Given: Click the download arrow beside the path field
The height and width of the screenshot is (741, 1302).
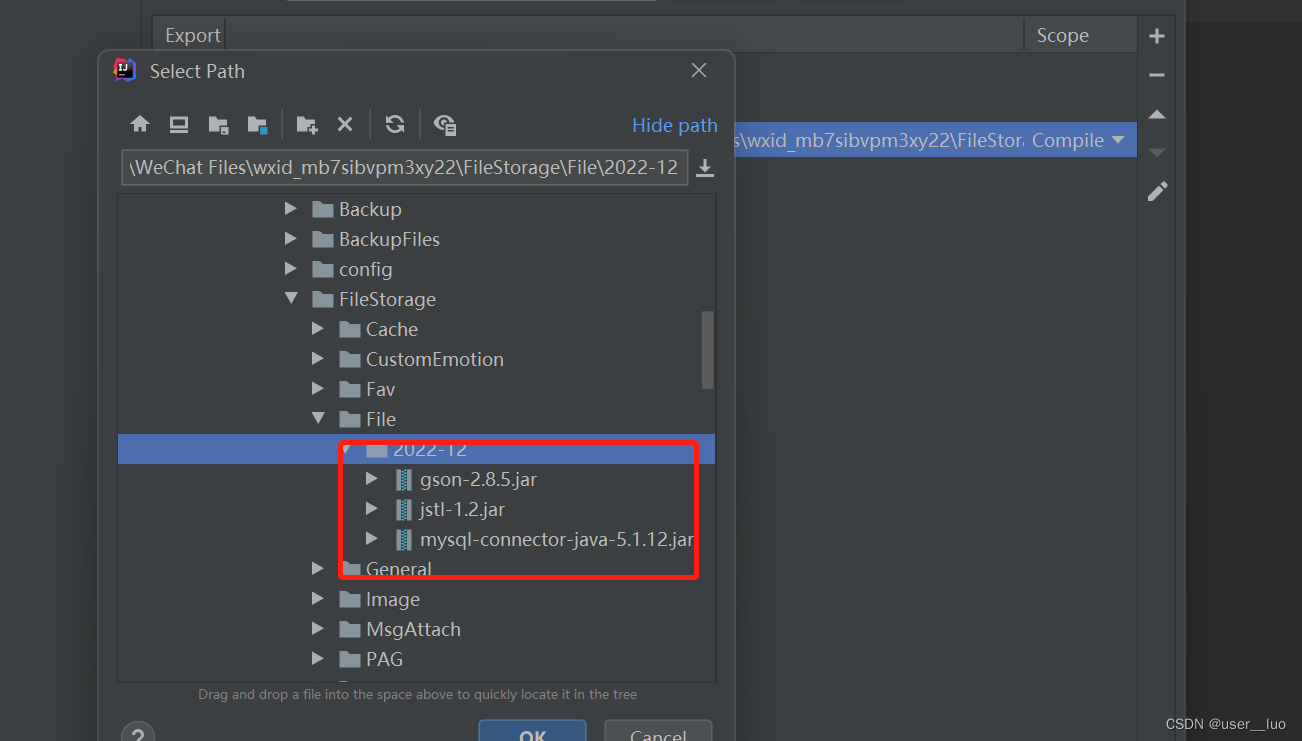Looking at the screenshot, I should pyautogui.click(x=704, y=167).
